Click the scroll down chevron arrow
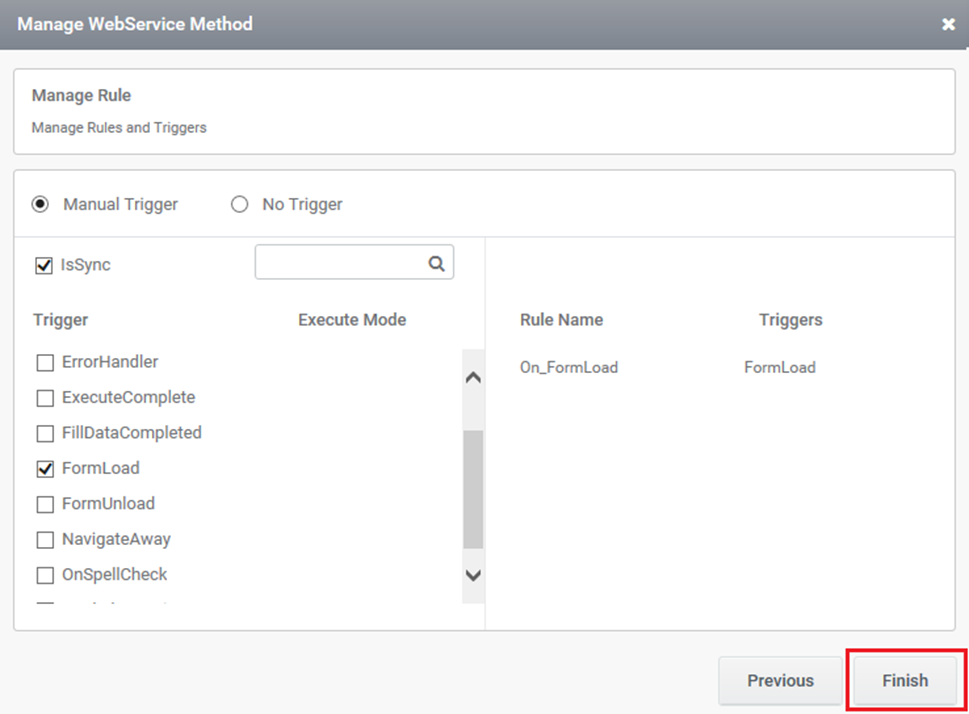969x714 pixels. [473, 576]
